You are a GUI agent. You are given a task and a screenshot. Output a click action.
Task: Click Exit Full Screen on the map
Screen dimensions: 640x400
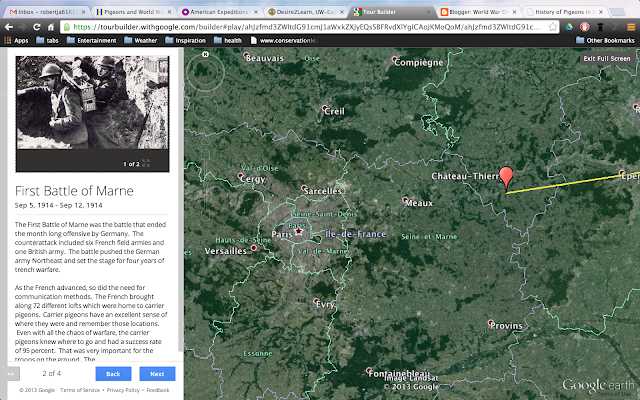tap(607, 58)
